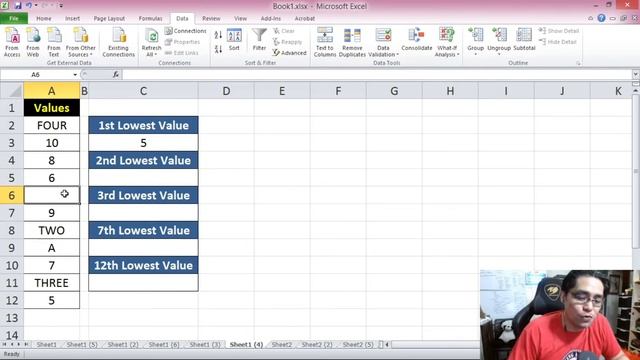Click Remove Duplicates icon
Viewport: 640px width, 360px height.
[352, 42]
